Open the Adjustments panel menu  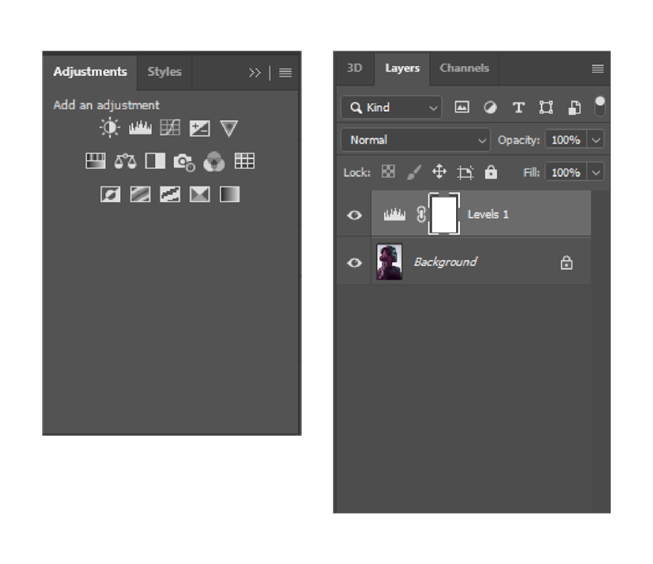[x=285, y=73]
